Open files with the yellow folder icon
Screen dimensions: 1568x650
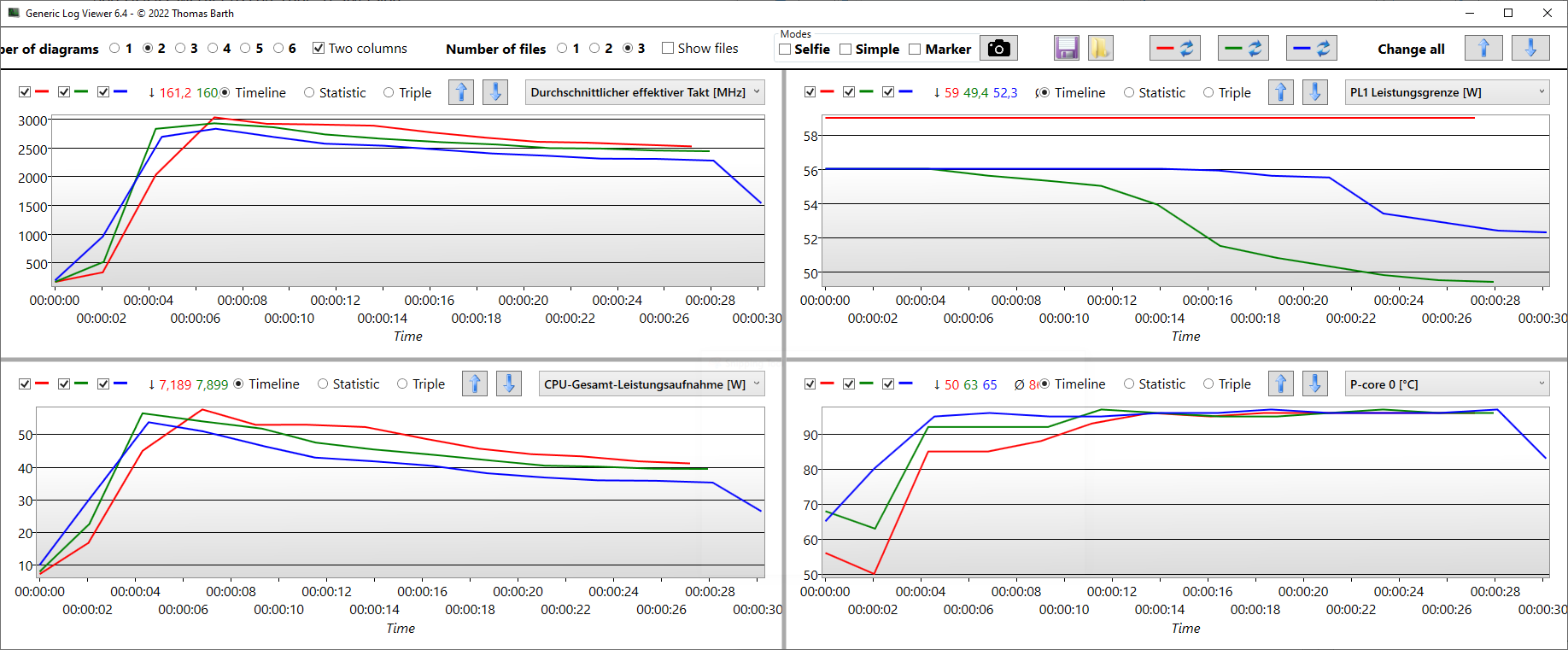[1100, 49]
